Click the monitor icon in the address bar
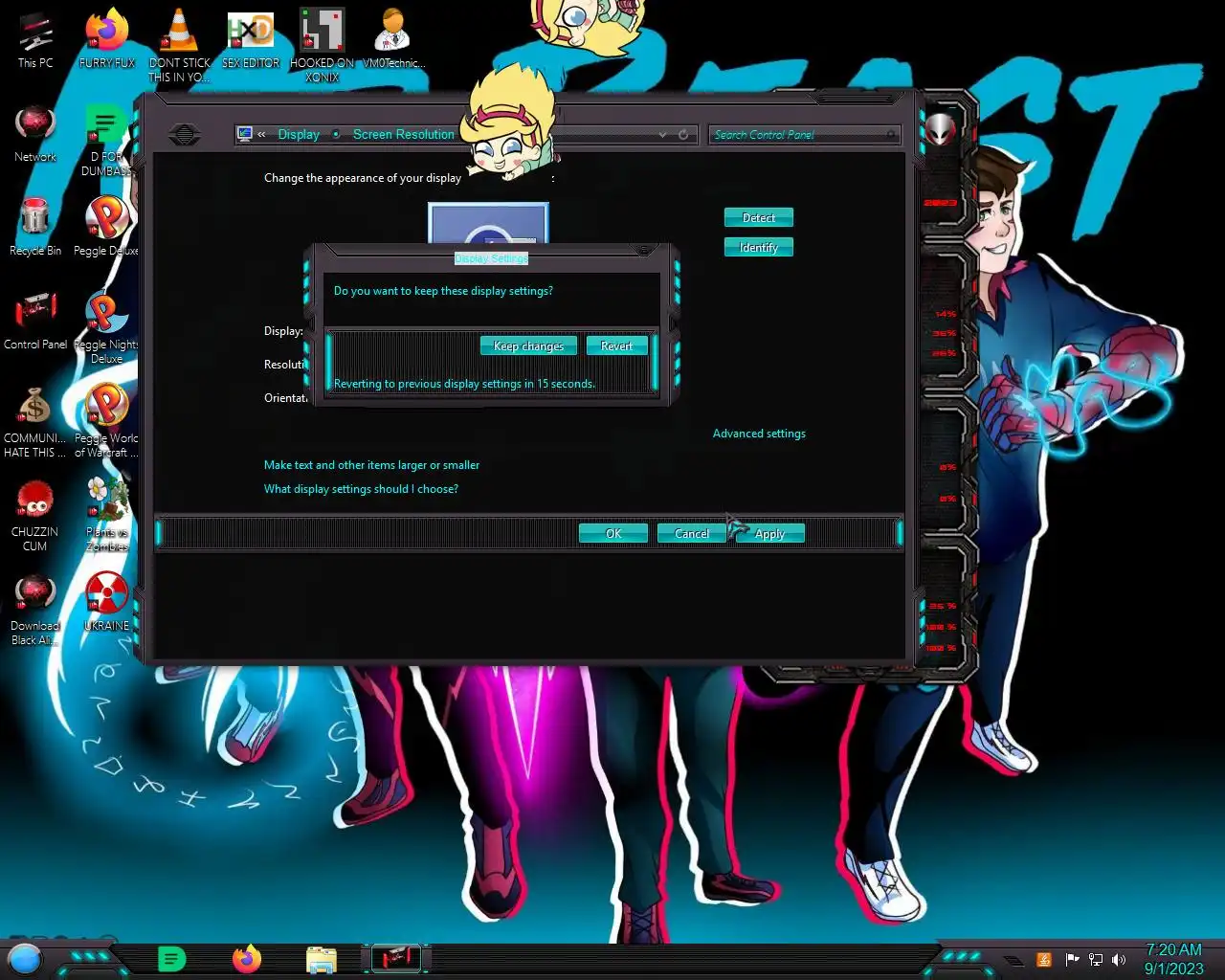Screen dimensions: 1225x980 click(x=245, y=134)
